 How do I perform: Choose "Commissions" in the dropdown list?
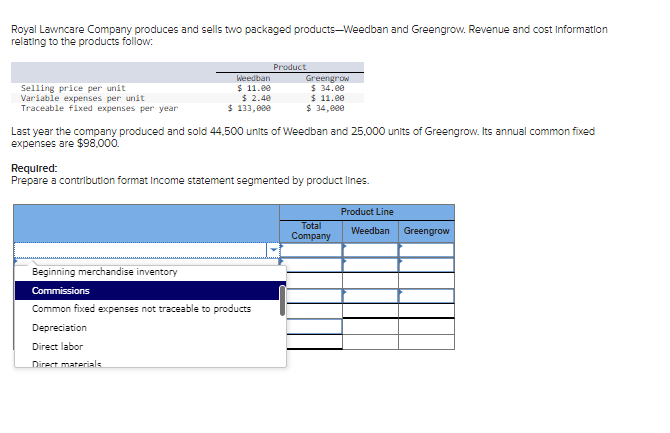(x=147, y=291)
